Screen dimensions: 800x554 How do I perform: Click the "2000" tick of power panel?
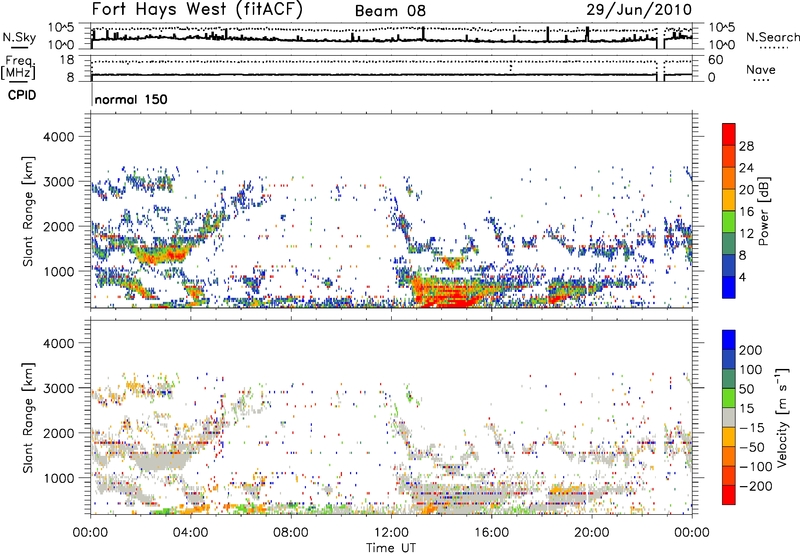coord(58,227)
